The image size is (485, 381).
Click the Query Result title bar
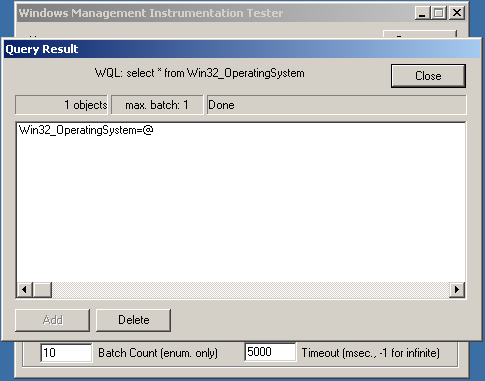[242, 49]
